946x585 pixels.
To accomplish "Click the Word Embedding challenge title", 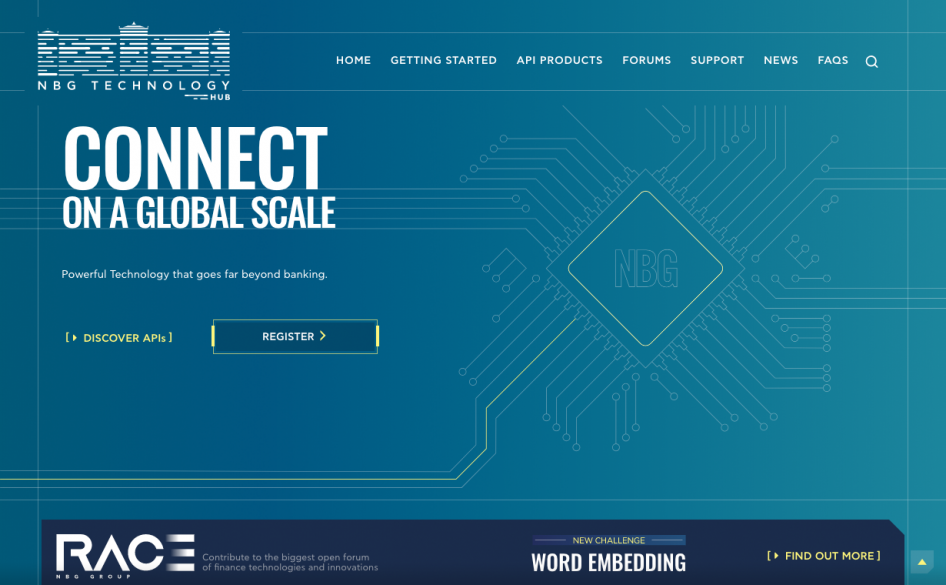I will 609,563.
